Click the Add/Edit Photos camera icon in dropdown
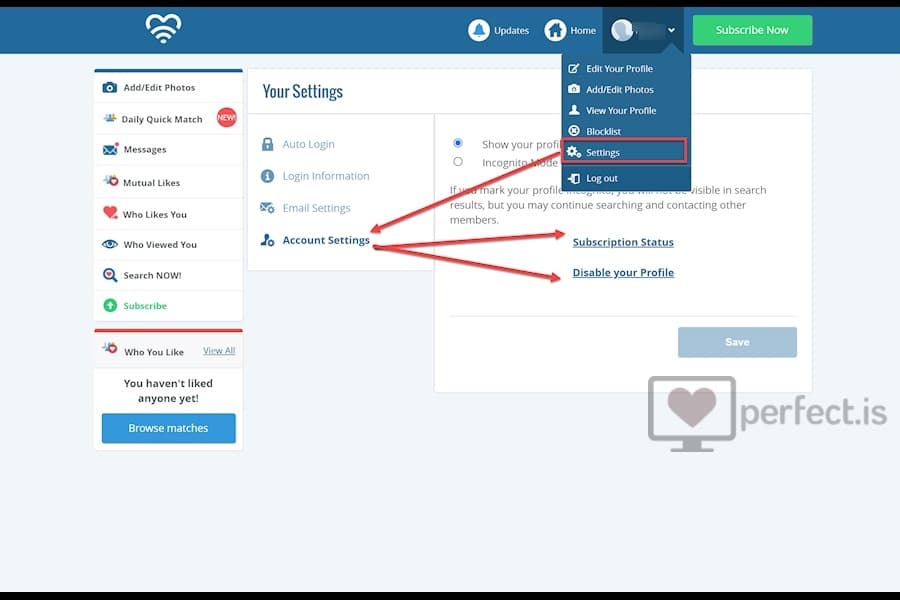 (573, 89)
